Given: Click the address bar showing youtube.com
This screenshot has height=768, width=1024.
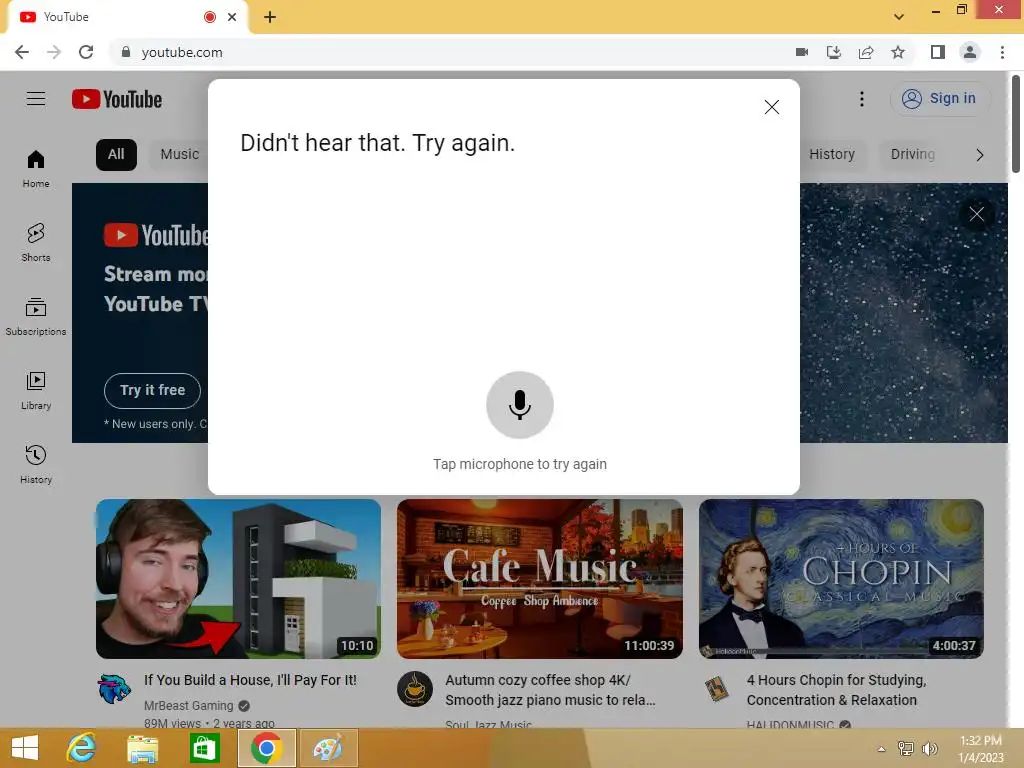Looking at the screenshot, I should [451, 52].
